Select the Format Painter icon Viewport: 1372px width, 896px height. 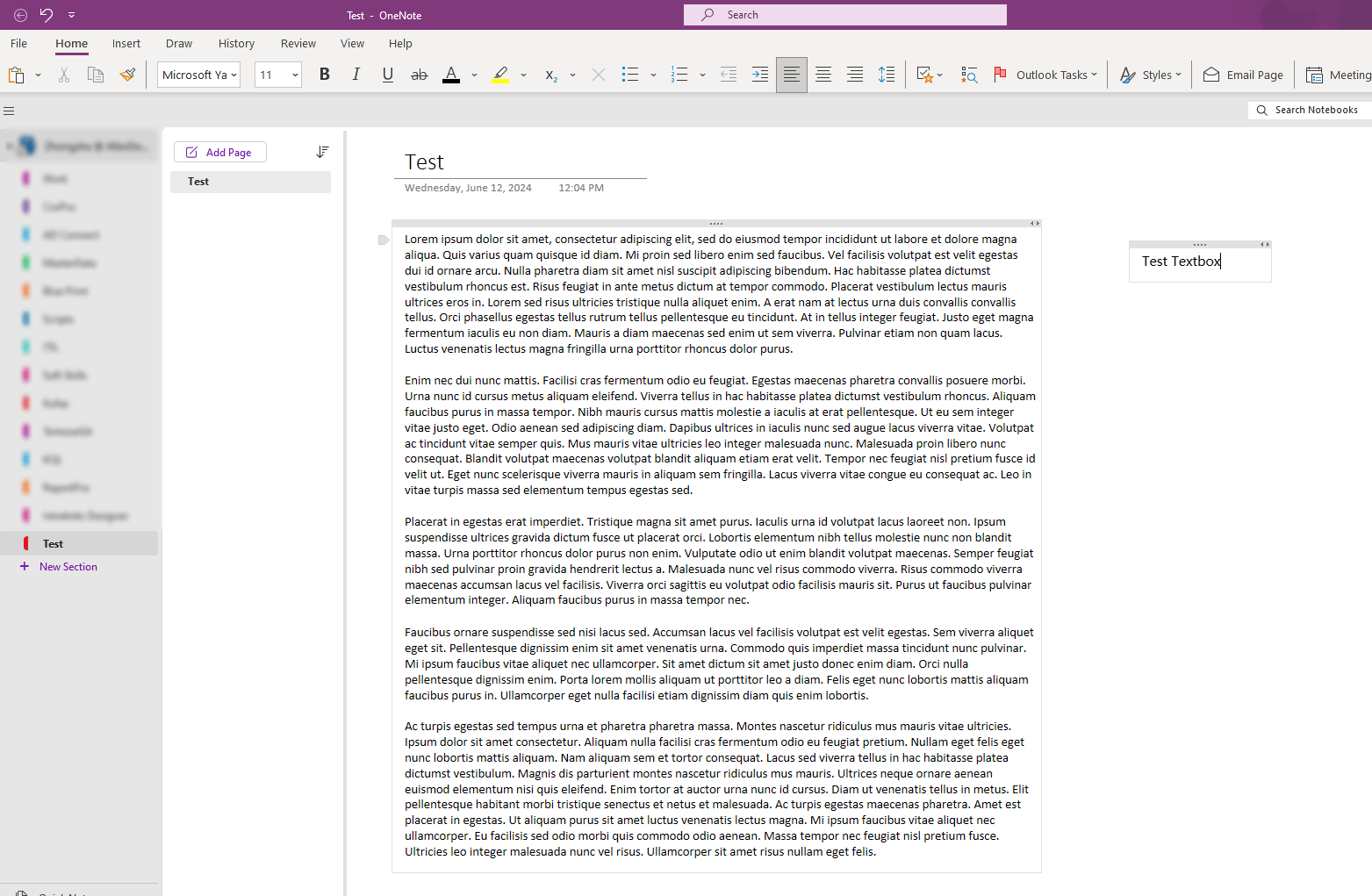coord(128,75)
